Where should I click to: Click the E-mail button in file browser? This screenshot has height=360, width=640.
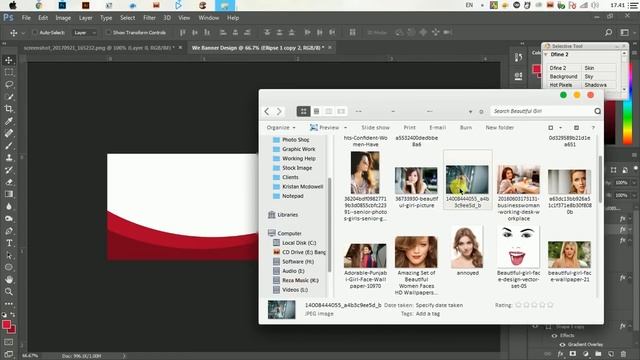tap(438, 127)
